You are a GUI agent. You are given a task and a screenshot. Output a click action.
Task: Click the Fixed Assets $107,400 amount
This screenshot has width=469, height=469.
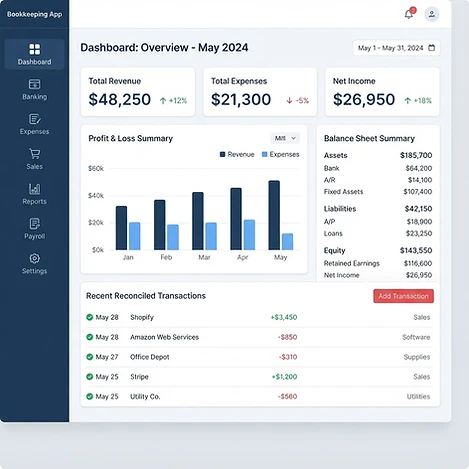418,192
